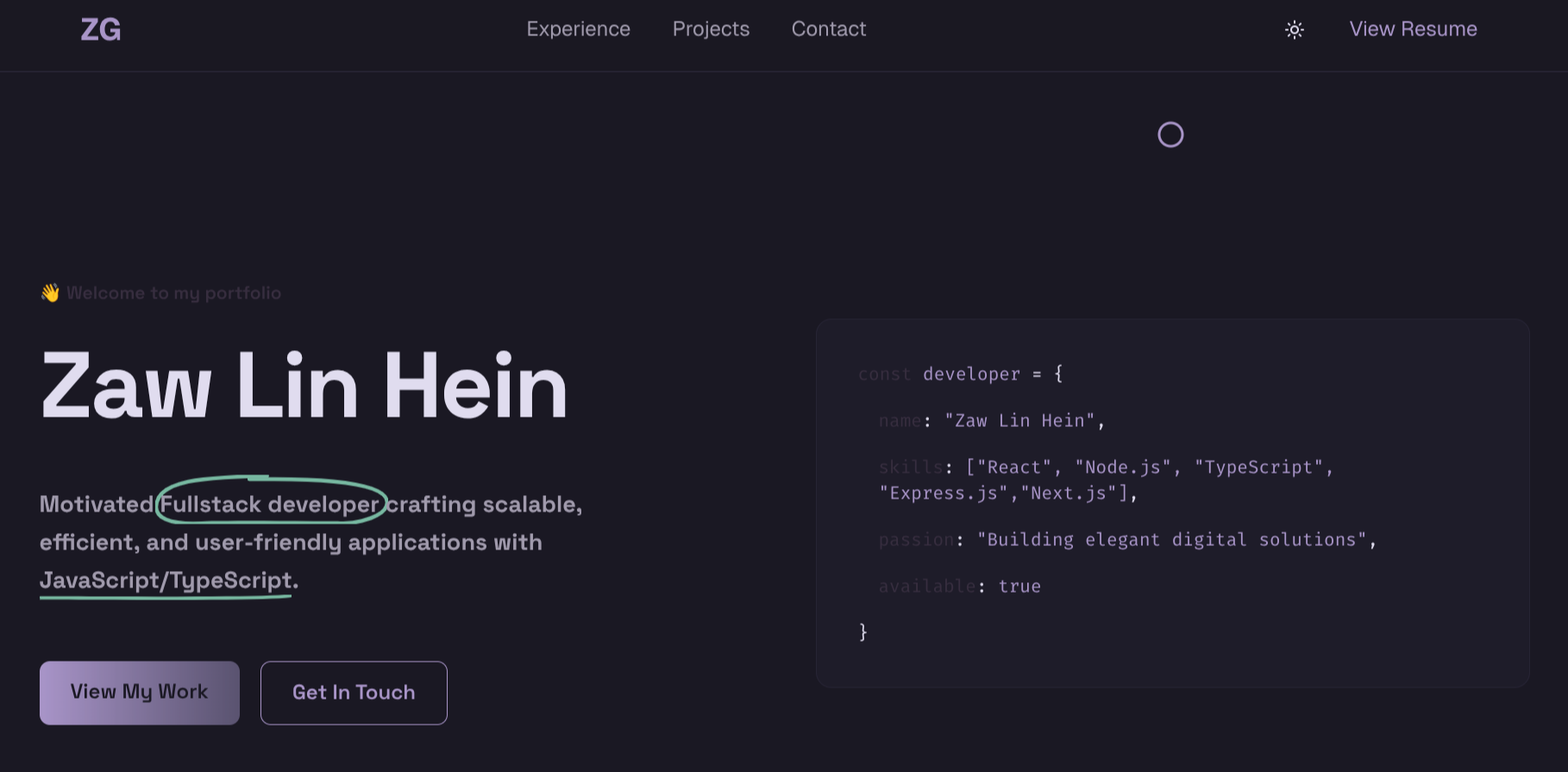
Task: Click the available: true code line
Action: tap(959, 587)
